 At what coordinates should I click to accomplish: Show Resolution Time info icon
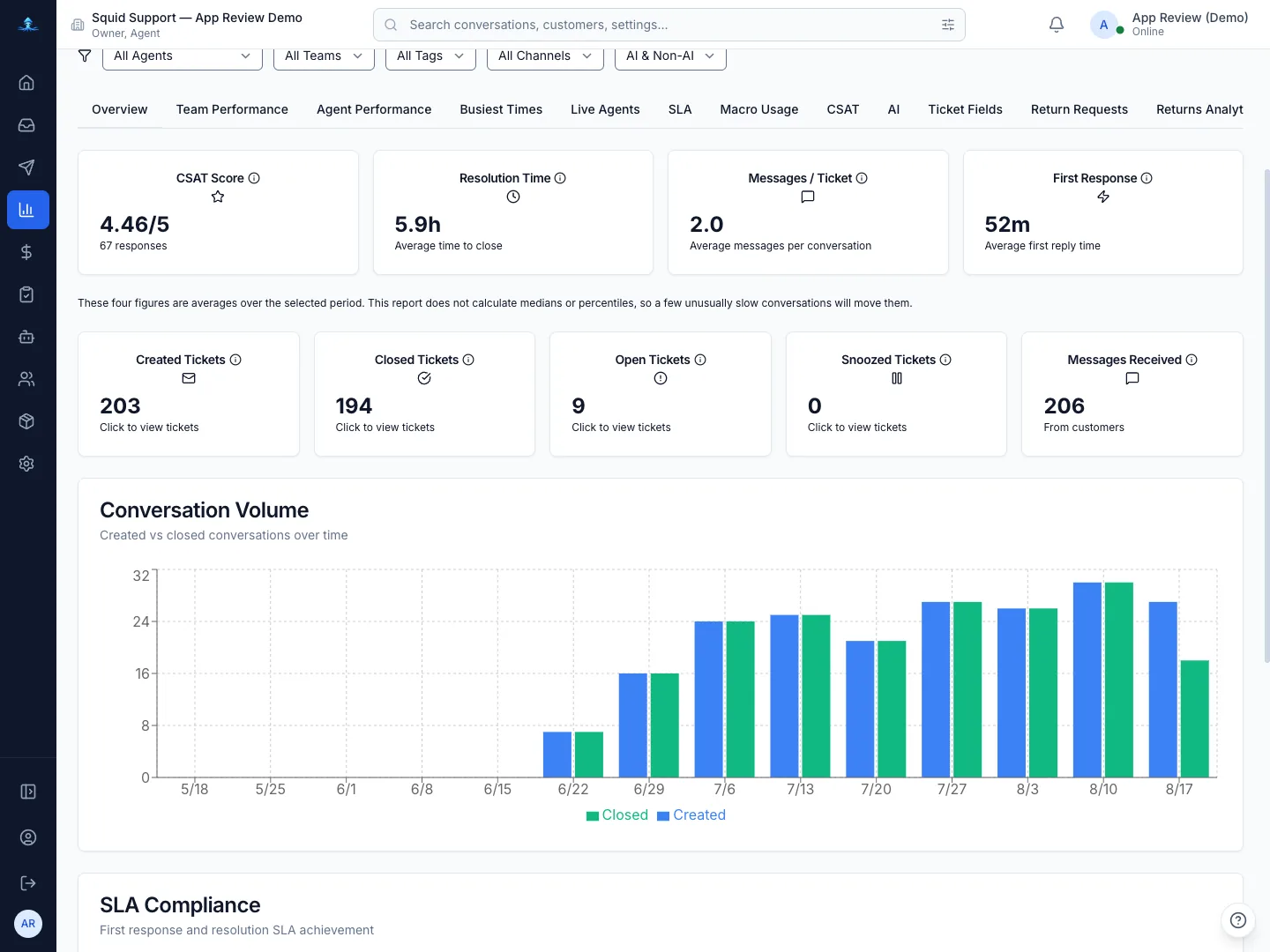click(560, 178)
